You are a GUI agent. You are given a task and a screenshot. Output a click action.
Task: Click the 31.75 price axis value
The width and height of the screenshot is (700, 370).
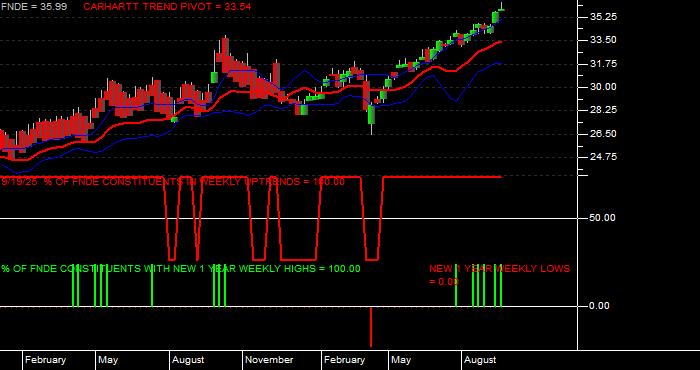click(603, 64)
